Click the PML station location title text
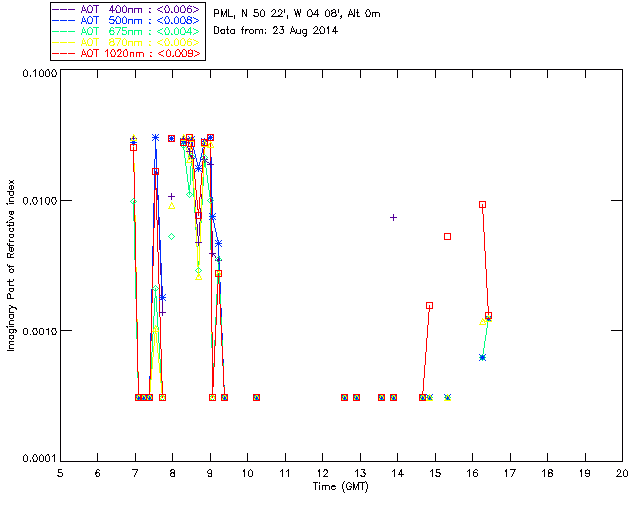Image resolution: width=640 pixels, height=512 pixels. click(297, 14)
